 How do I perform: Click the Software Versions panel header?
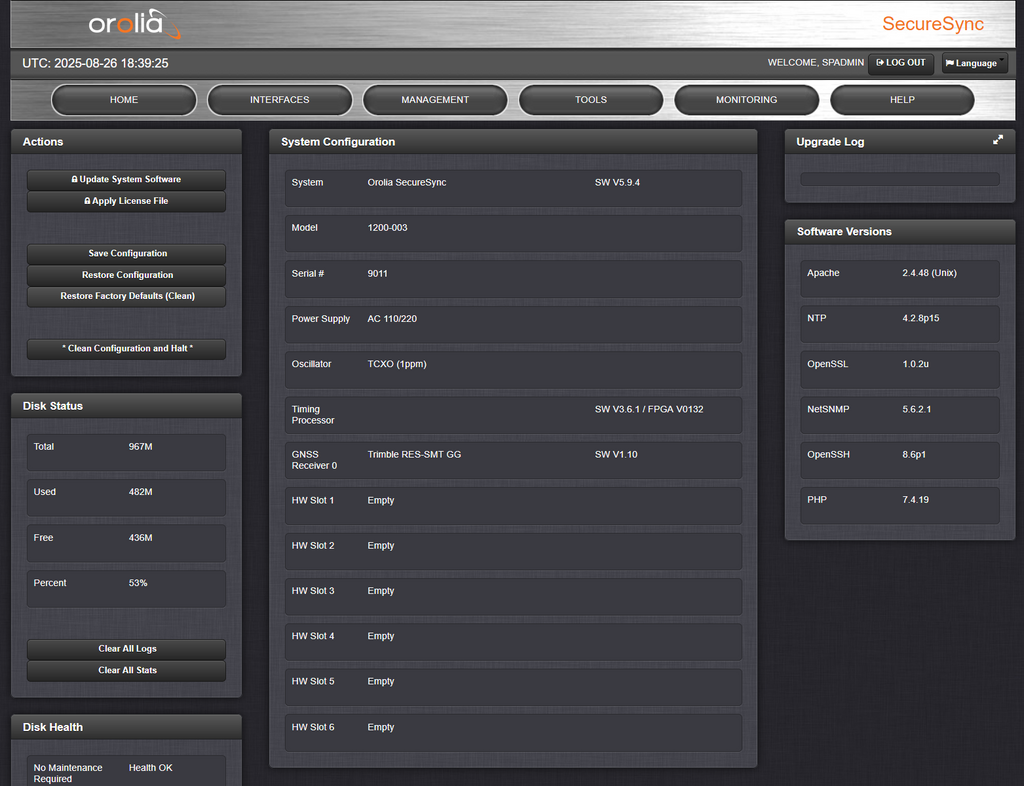coord(900,232)
